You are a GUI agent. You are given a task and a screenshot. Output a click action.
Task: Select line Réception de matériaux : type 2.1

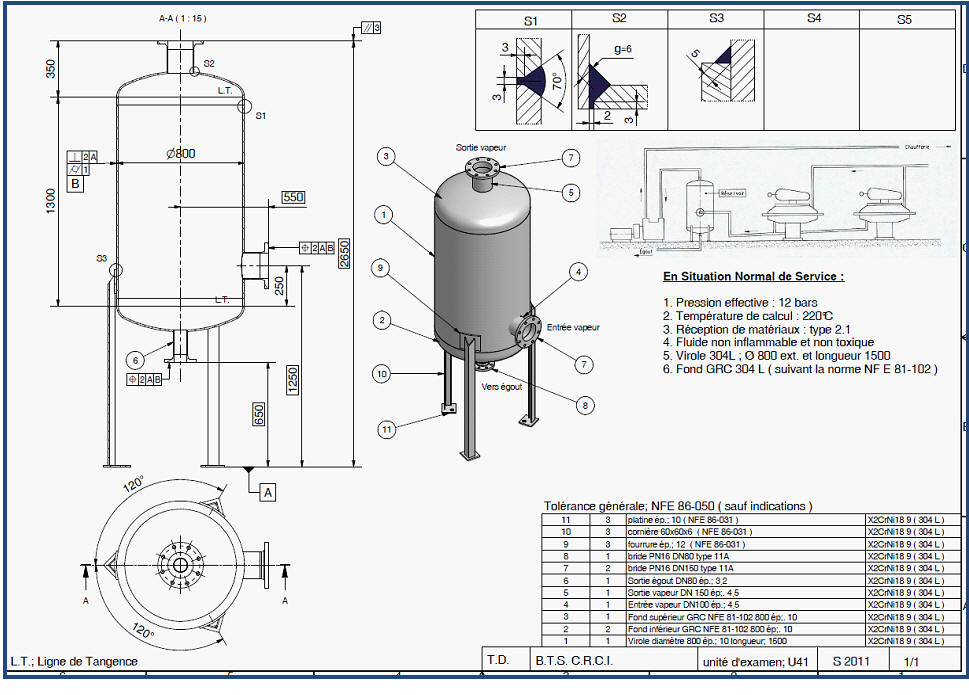[x=757, y=329]
